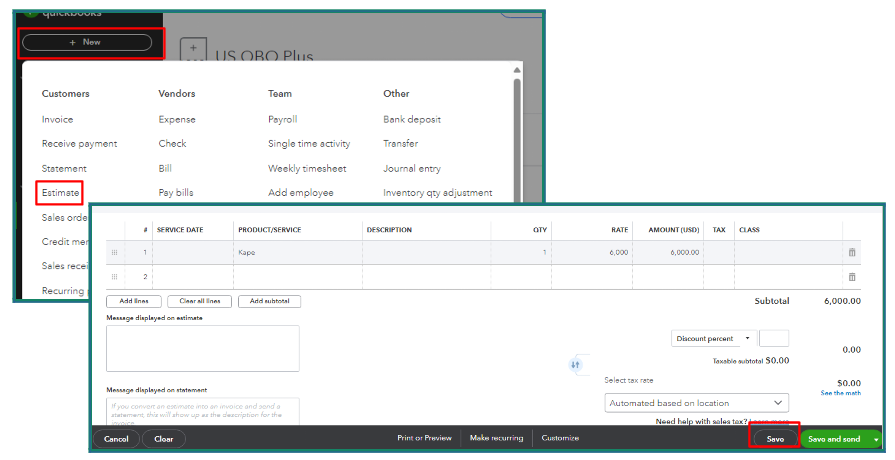The image size is (895, 460).
Task: Open the + New menu button
Action: 87,42
